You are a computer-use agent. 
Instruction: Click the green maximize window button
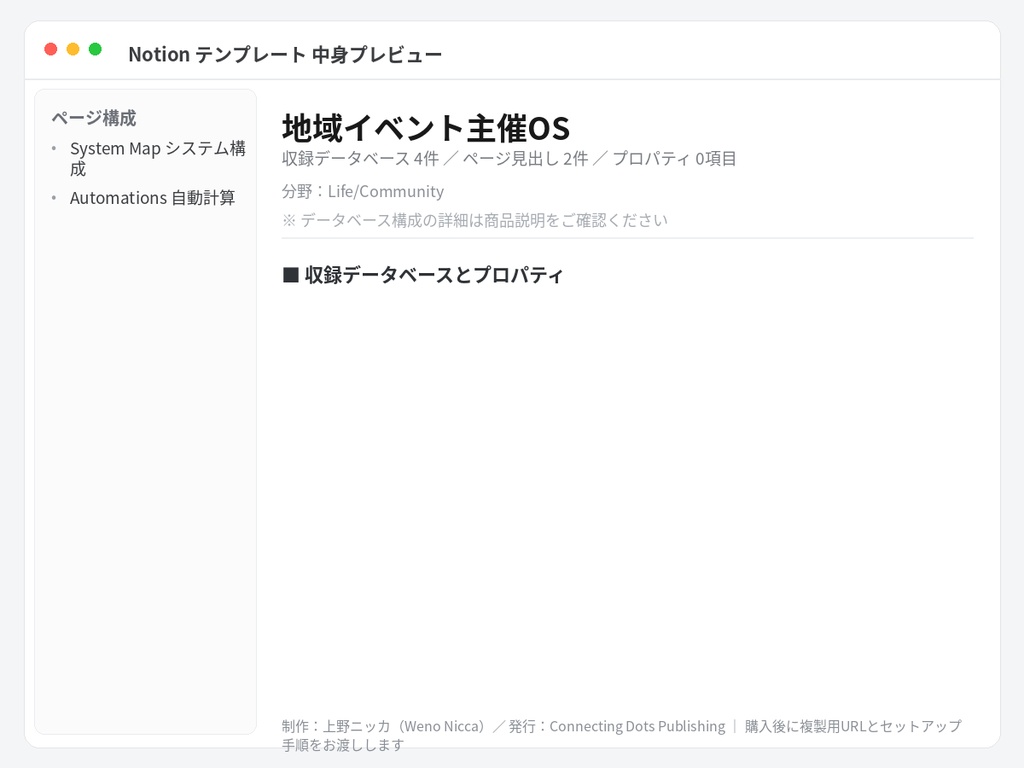pyautogui.click(x=95, y=49)
